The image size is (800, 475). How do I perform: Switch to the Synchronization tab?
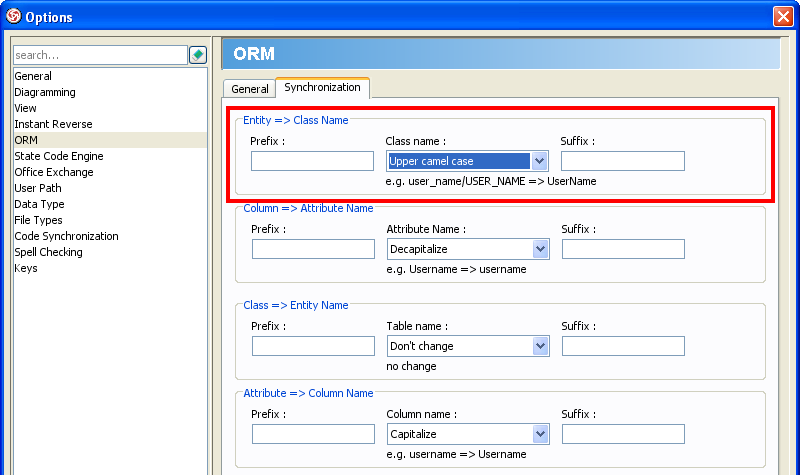(322, 87)
